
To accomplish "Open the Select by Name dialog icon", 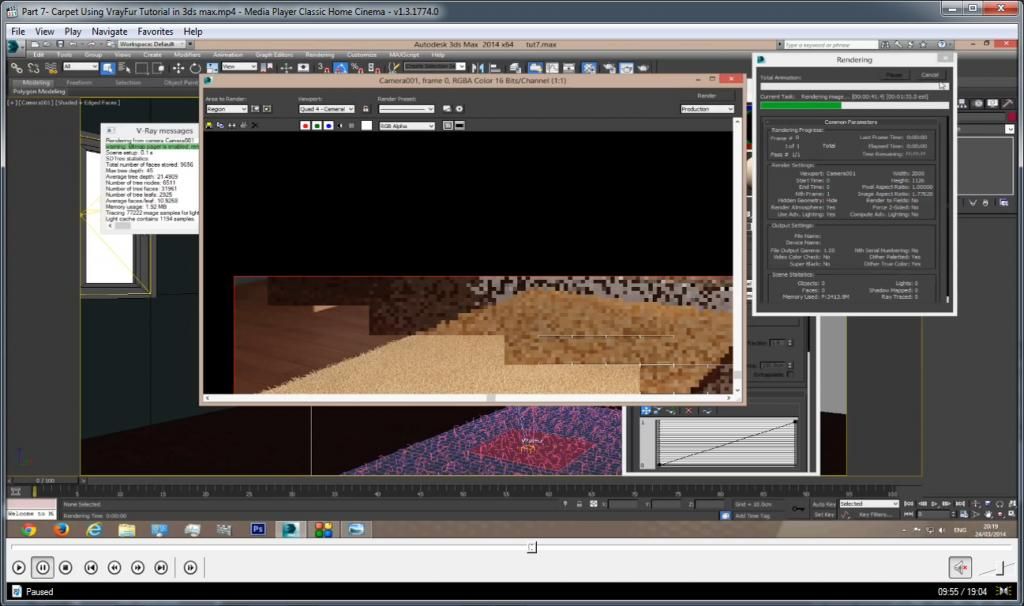I will (x=124, y=68).
